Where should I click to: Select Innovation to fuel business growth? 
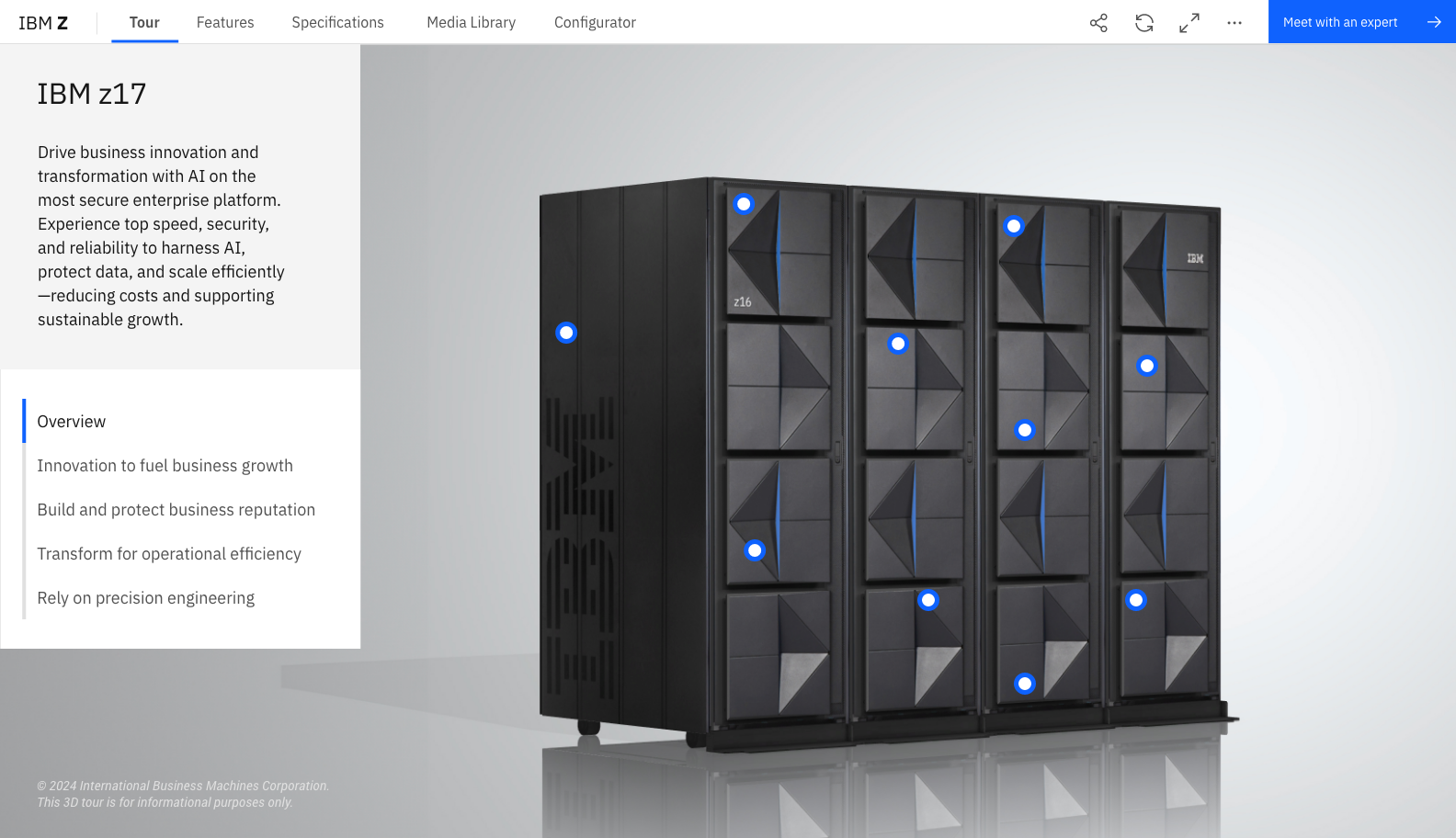(x=165, y=466)
